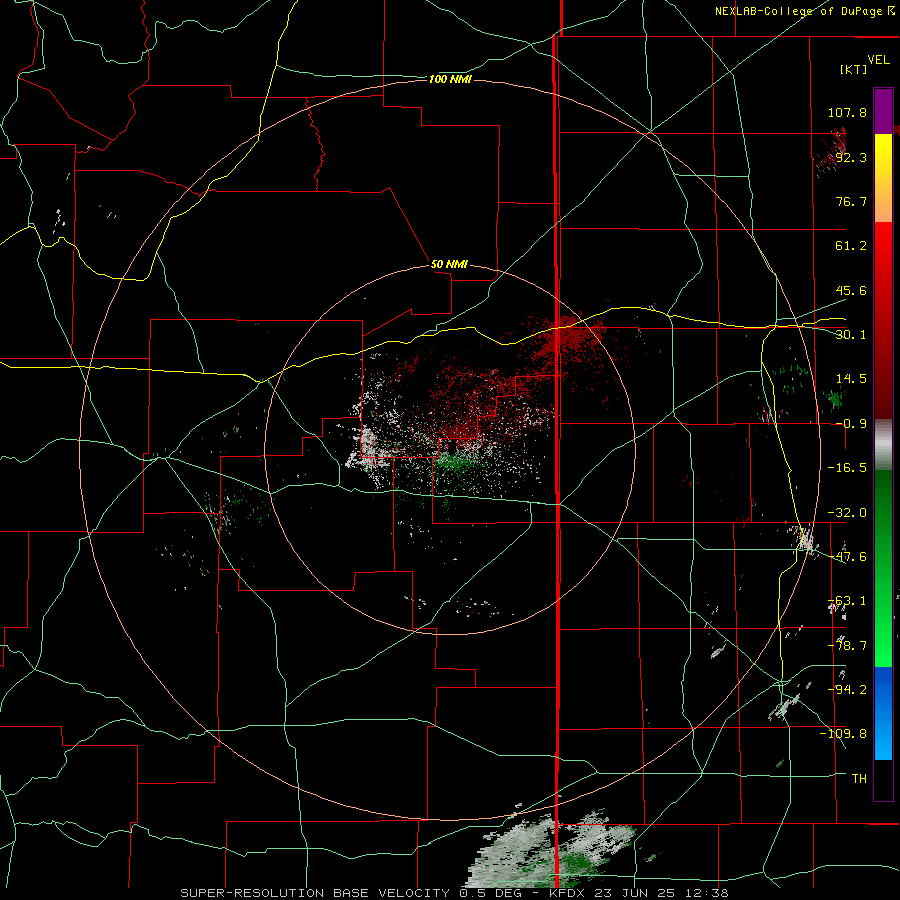Click the TH label on the legend
900x900 pixels.
coord(859,779)
